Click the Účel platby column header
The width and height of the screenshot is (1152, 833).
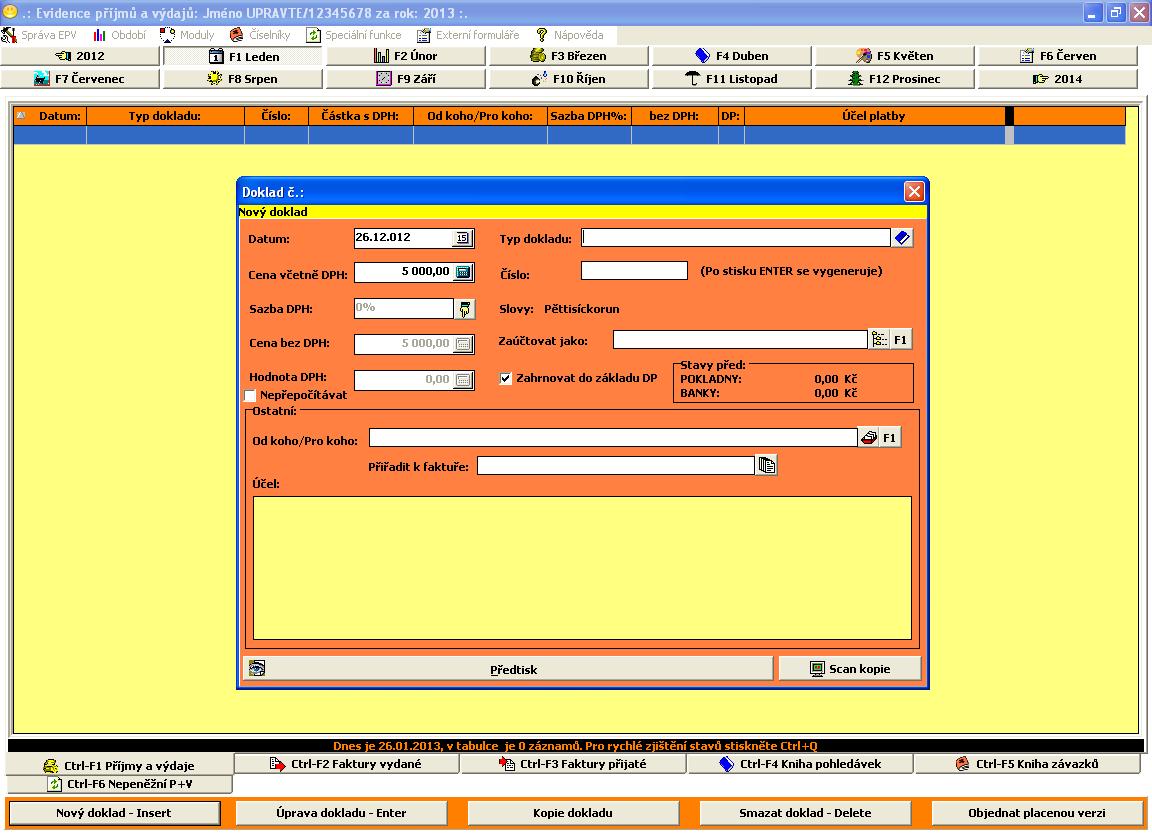click(874, 116)
